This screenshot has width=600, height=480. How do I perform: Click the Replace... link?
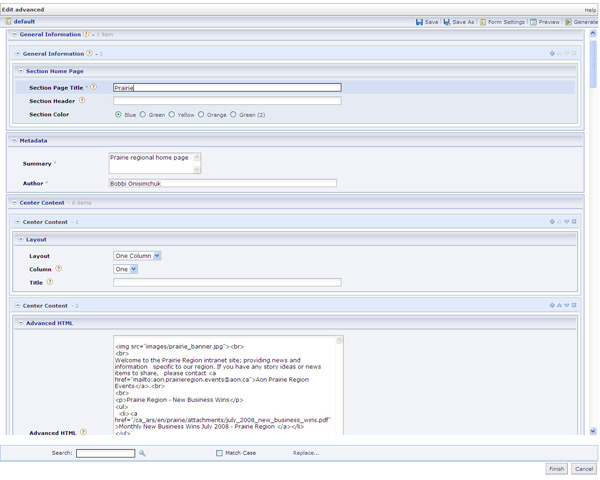(306, 454)
